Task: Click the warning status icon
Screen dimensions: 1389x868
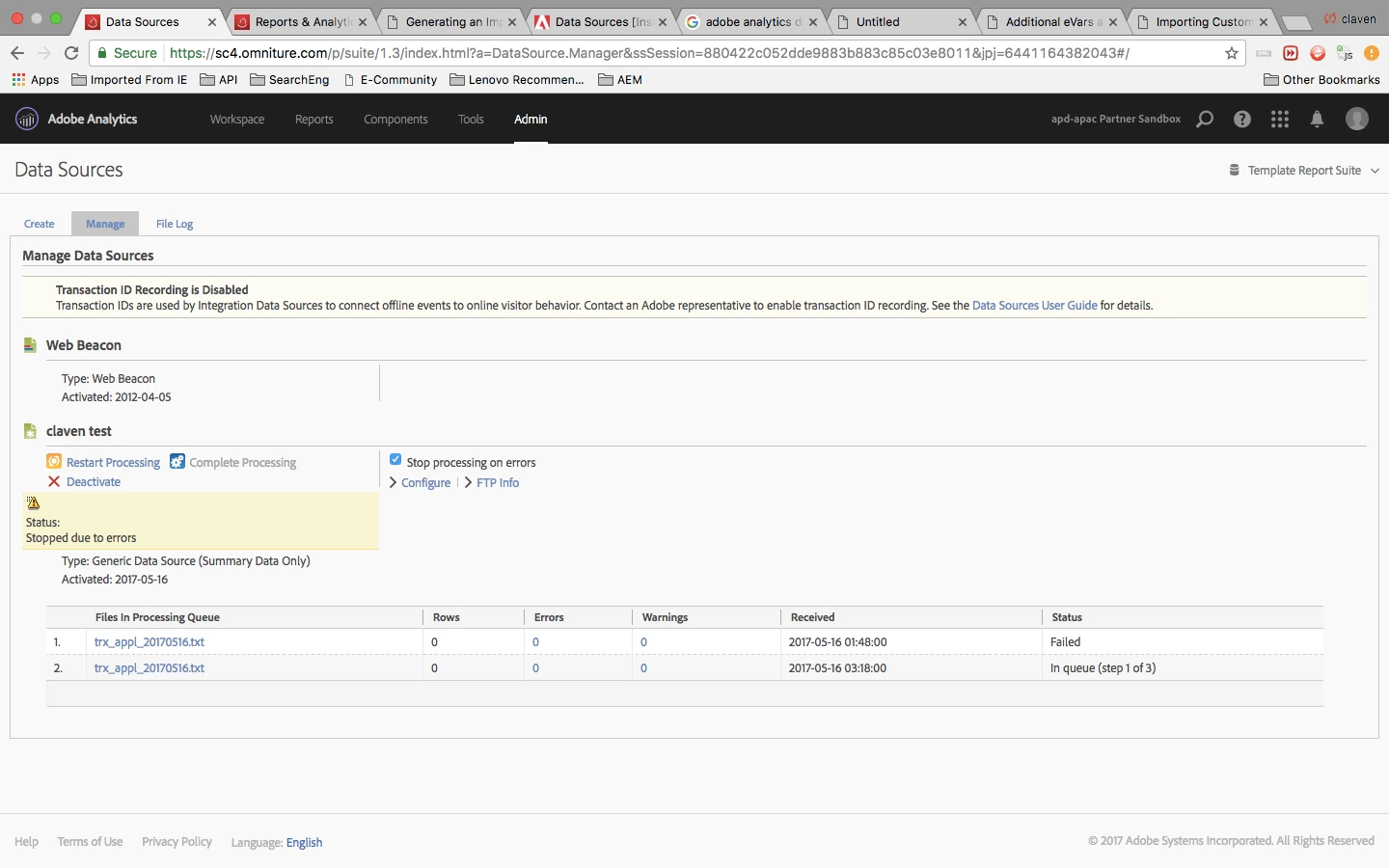Action: click(x=33, y=502)
